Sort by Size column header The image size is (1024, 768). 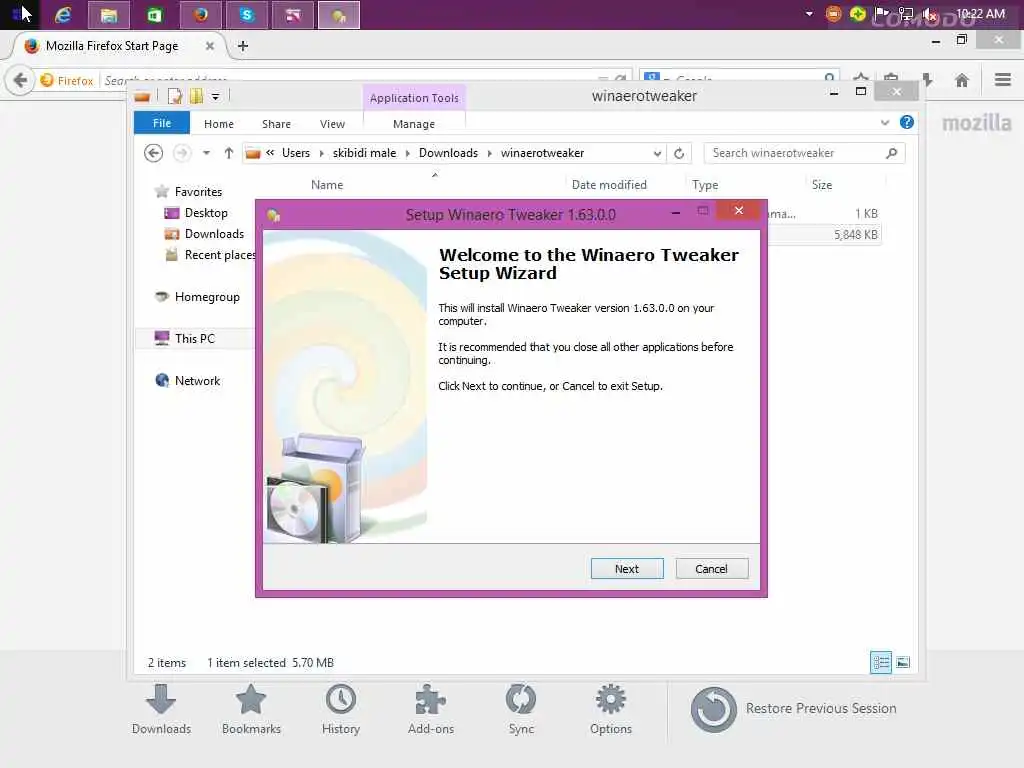pyautogui.click(x=822, y=185)
